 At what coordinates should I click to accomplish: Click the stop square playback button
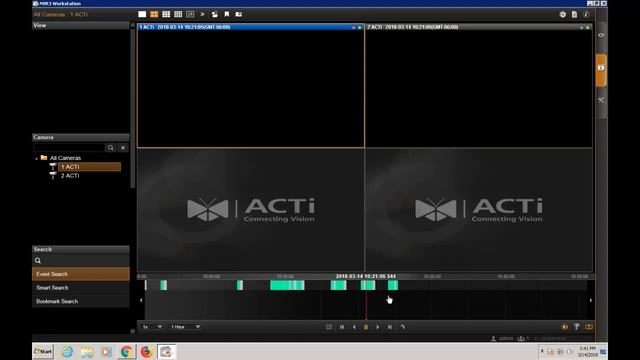(329, 327)
